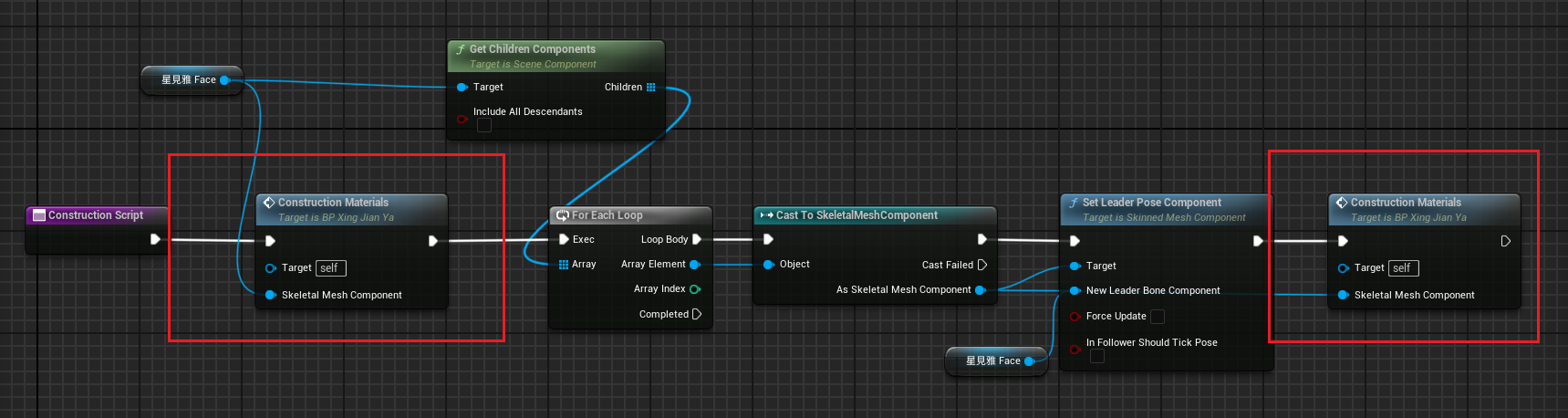Click the Cast Failed exec output pin
Screen dimensions: 1568x418
[981, 265]
